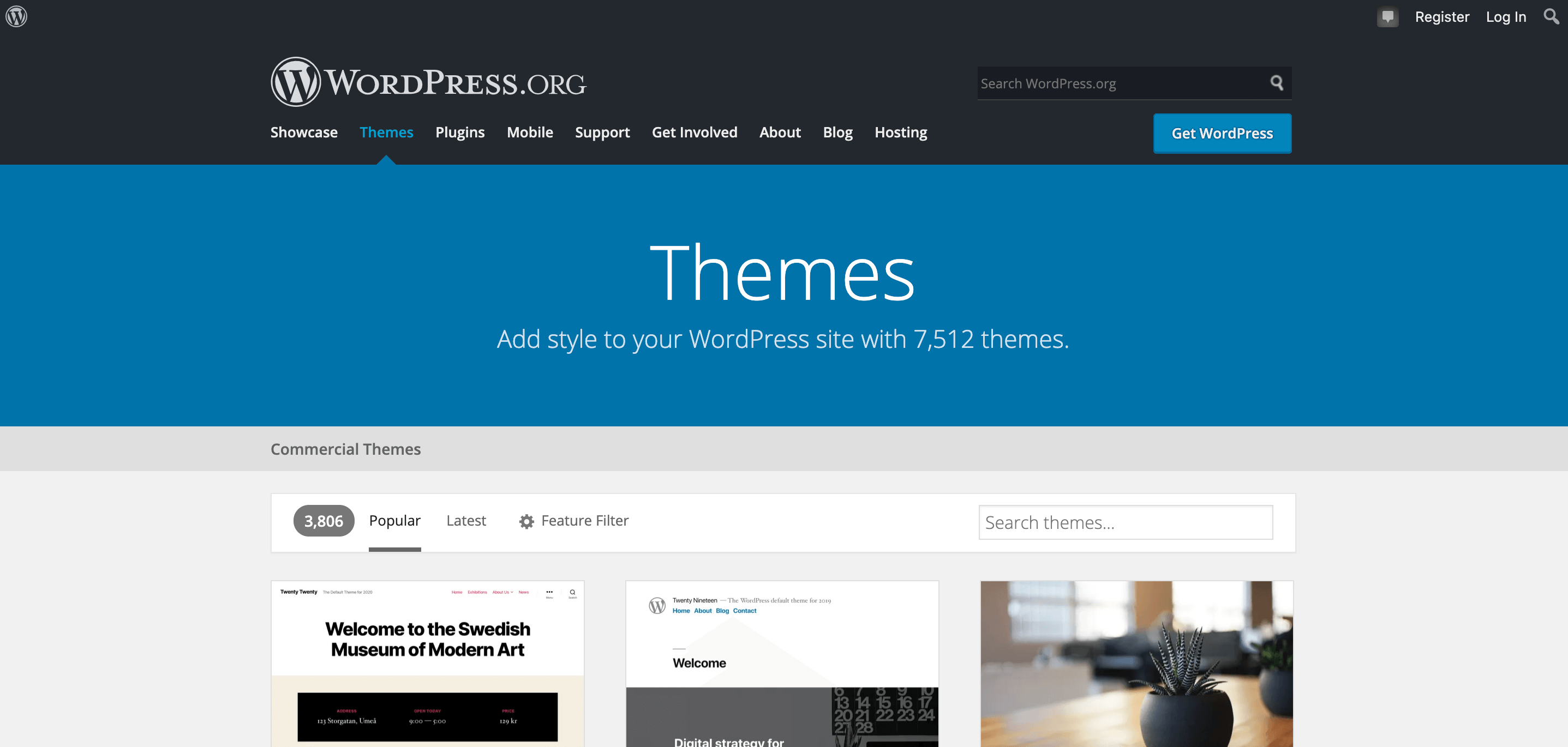
Task: Click the WordPress.org header logo
Action: (428, 82)
